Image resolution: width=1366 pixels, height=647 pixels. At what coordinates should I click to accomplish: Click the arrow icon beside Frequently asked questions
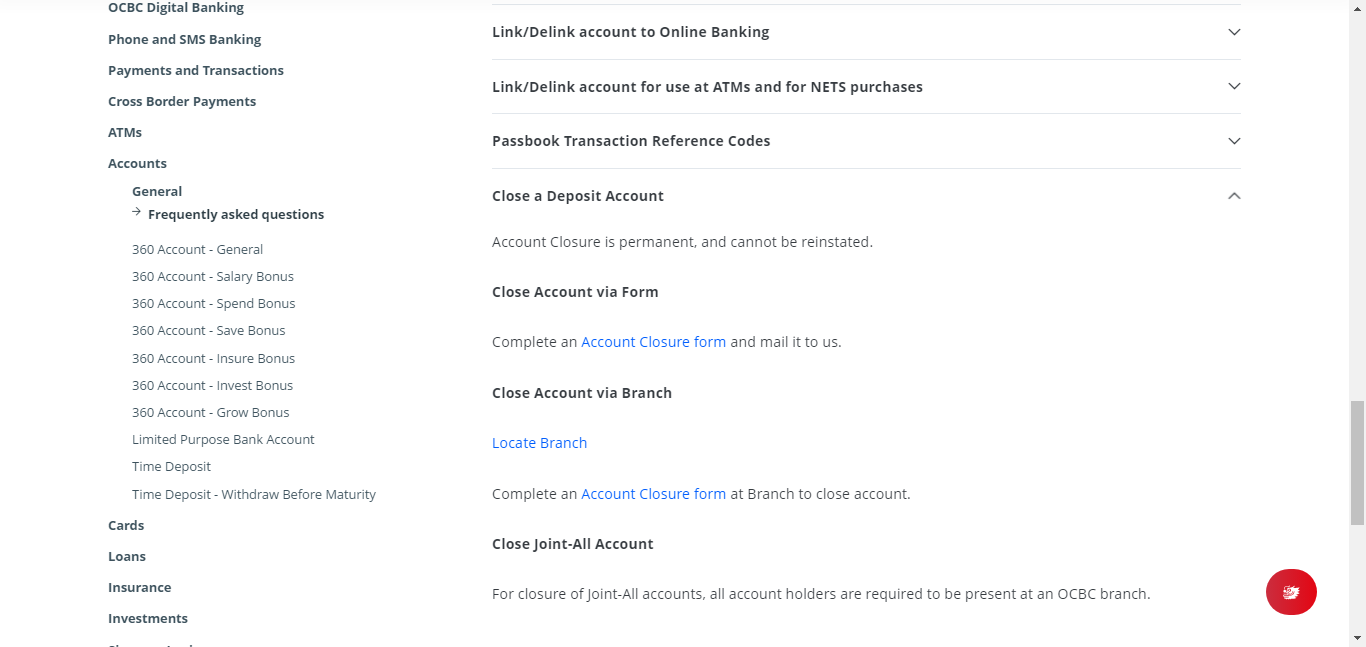[137, 212]
